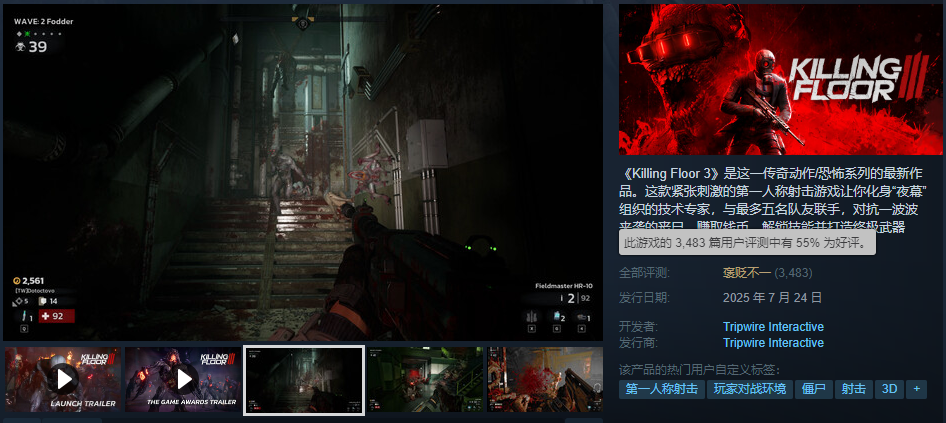Screen dimensions: 946x423
Task: Click the plus button to add tags
Action: (916, 389)
